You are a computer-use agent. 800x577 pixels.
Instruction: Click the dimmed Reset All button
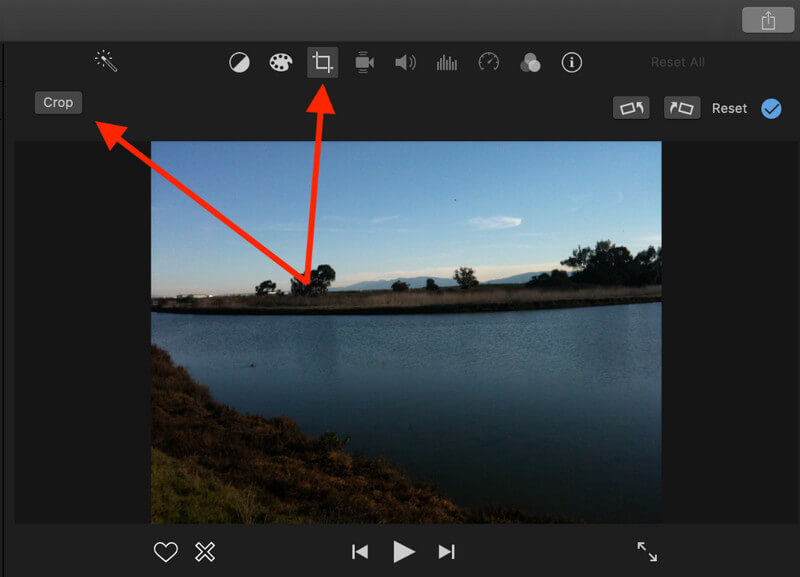click(x=678, y=62)
